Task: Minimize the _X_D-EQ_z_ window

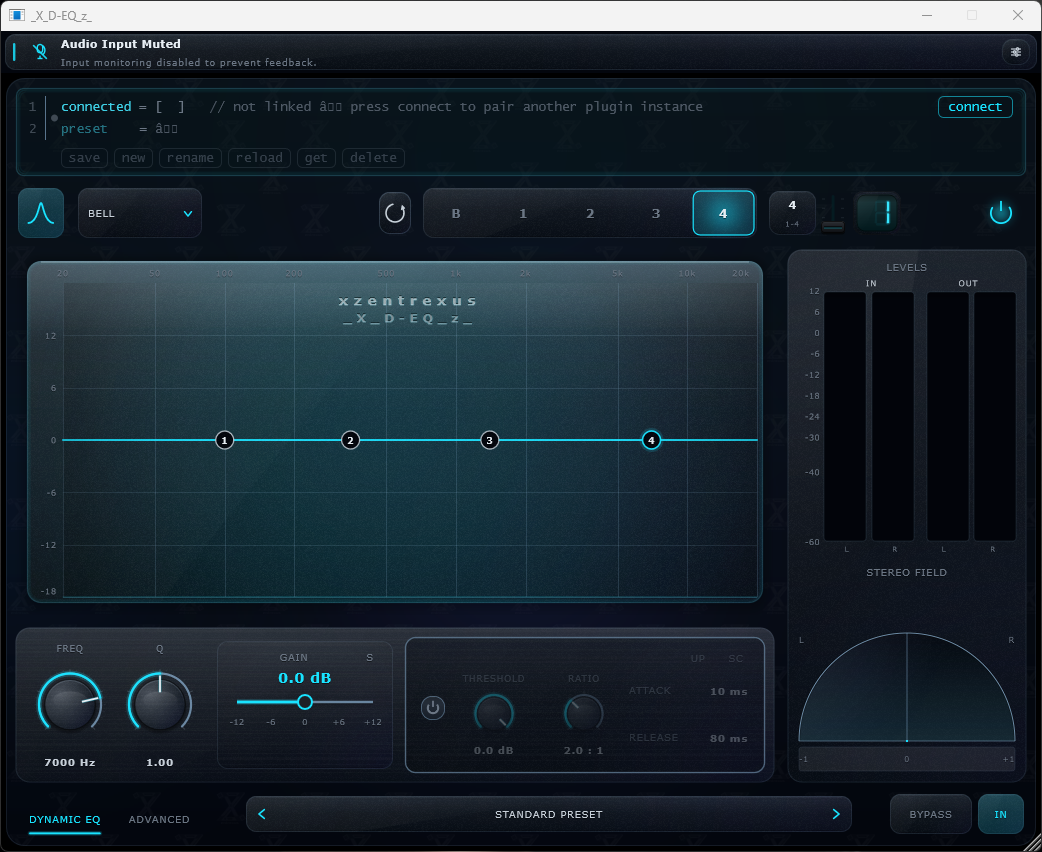Action: (x=927, y=15)
